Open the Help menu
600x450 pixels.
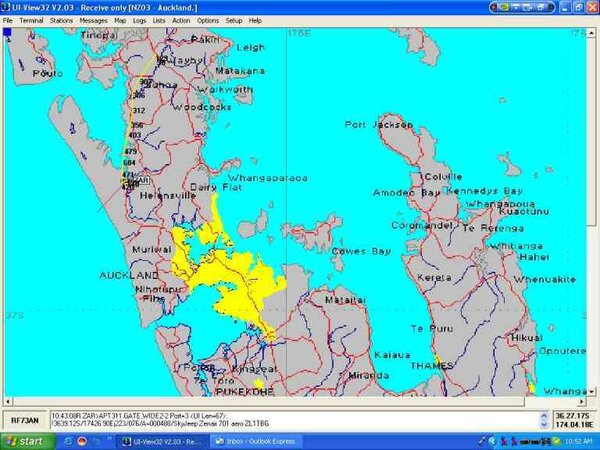click(255, 20)
